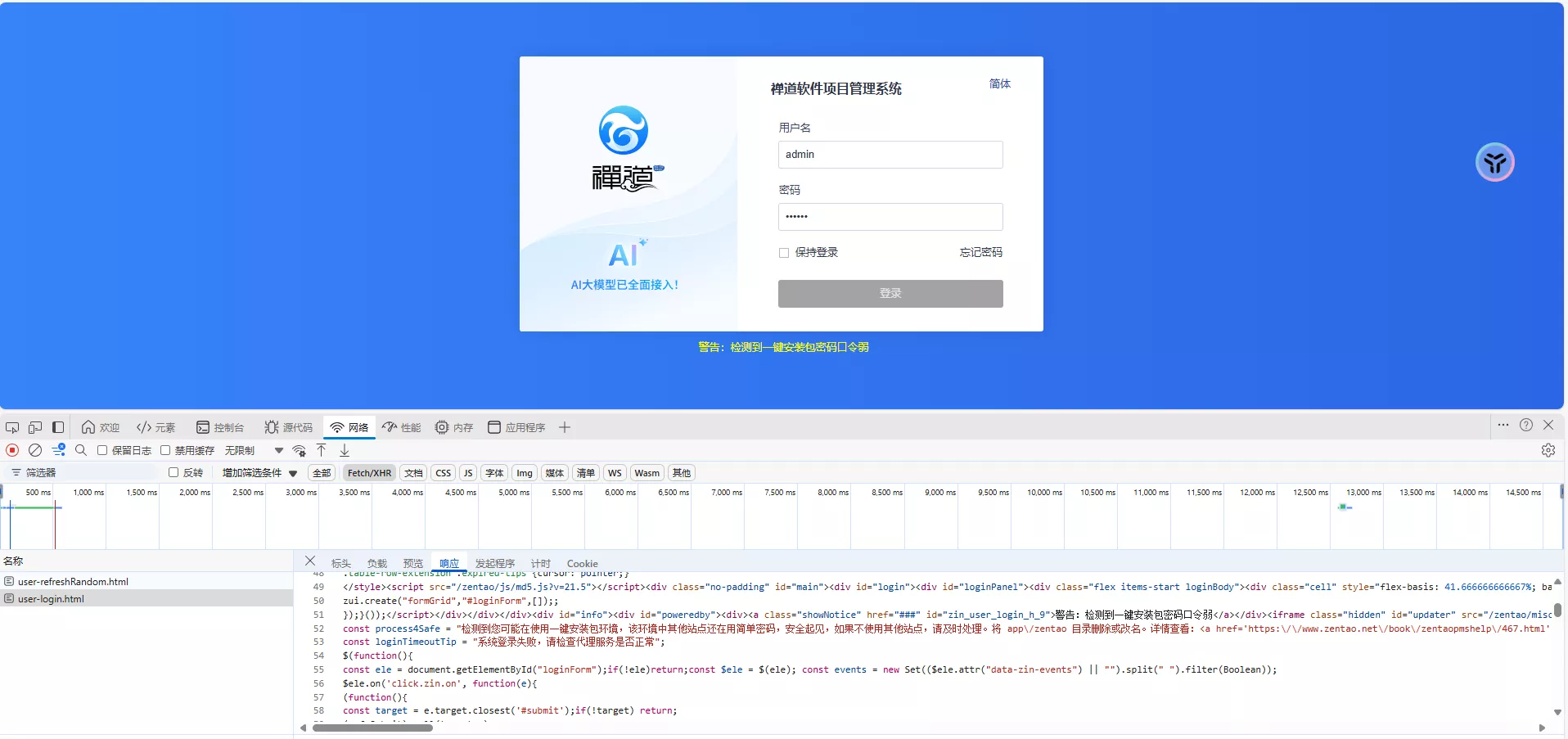The width and height of the screenshot is (1568, 739).
Task: Check the 反转 invert checkbox
Action: 173,472
